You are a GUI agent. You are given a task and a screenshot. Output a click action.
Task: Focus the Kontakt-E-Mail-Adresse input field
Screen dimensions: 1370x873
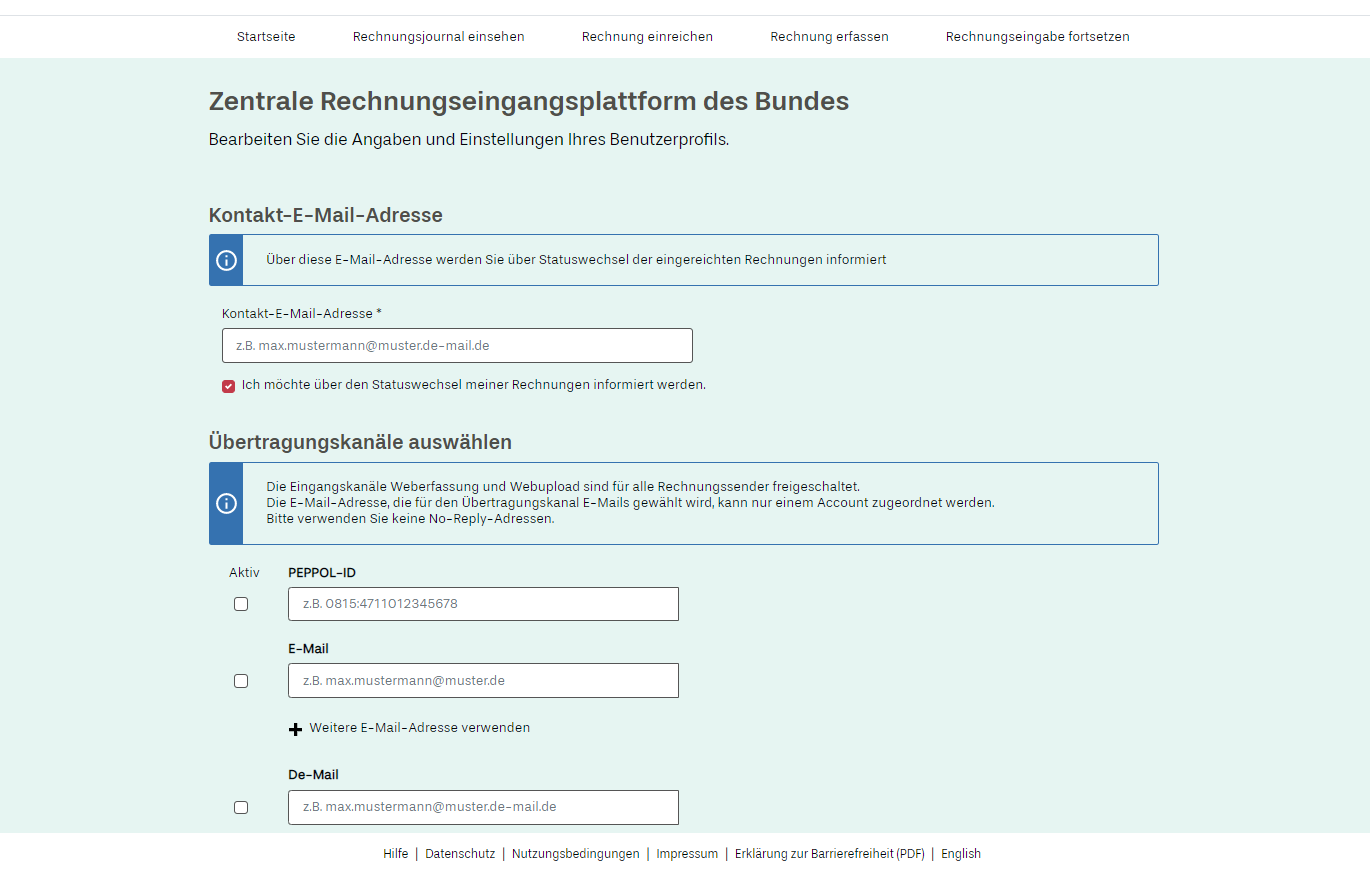click(457, 346)
